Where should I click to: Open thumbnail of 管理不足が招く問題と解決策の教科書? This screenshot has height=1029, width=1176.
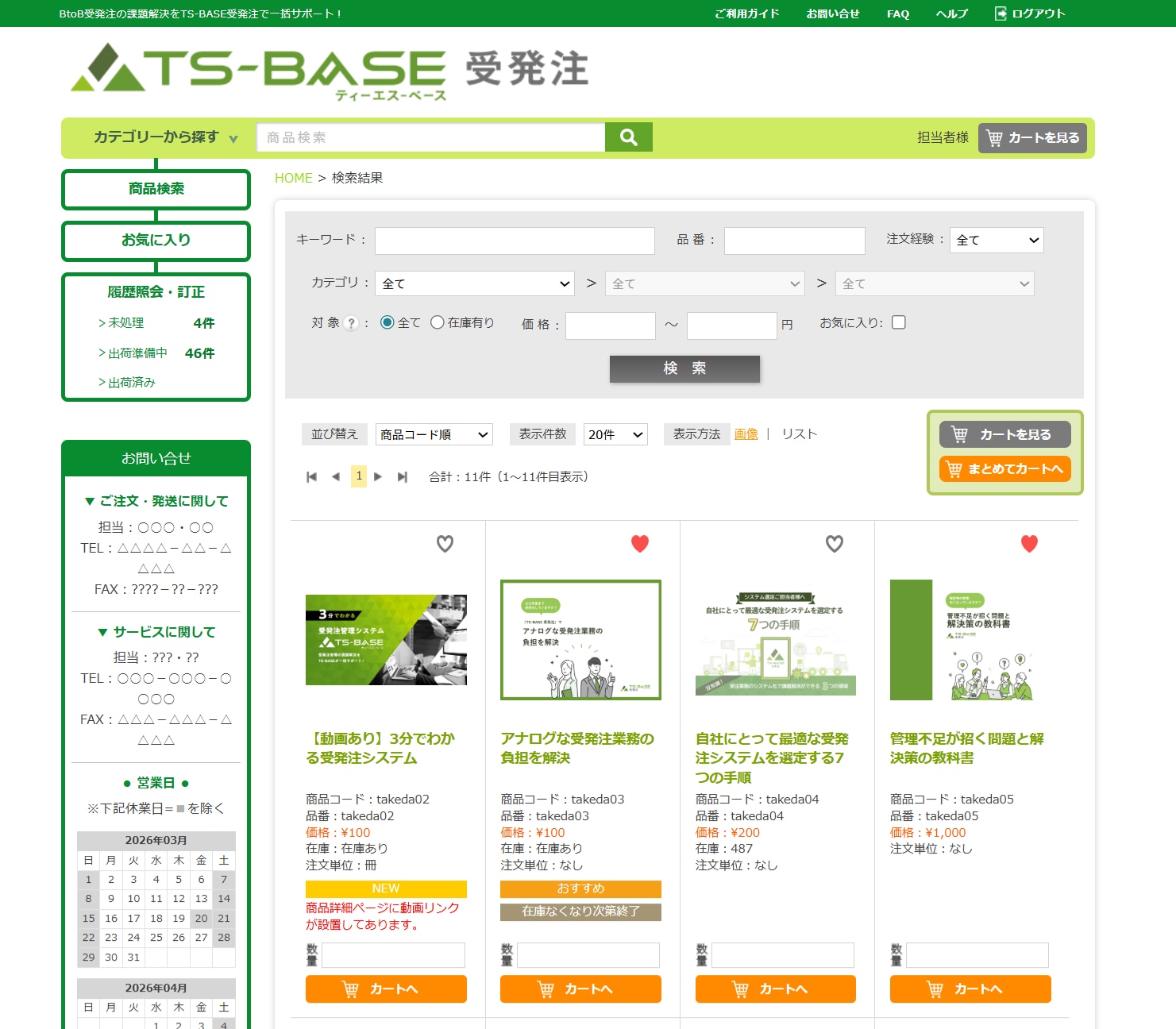pyautogui.click(x=970, y=640)
